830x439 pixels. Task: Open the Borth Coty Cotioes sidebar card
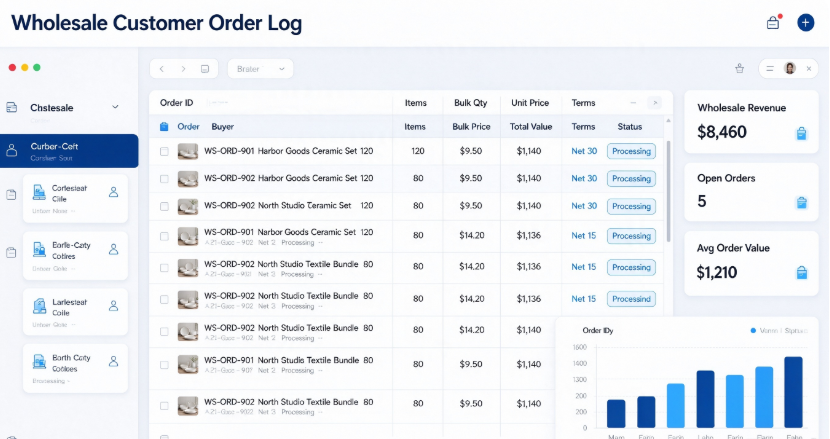pos(75,368)
